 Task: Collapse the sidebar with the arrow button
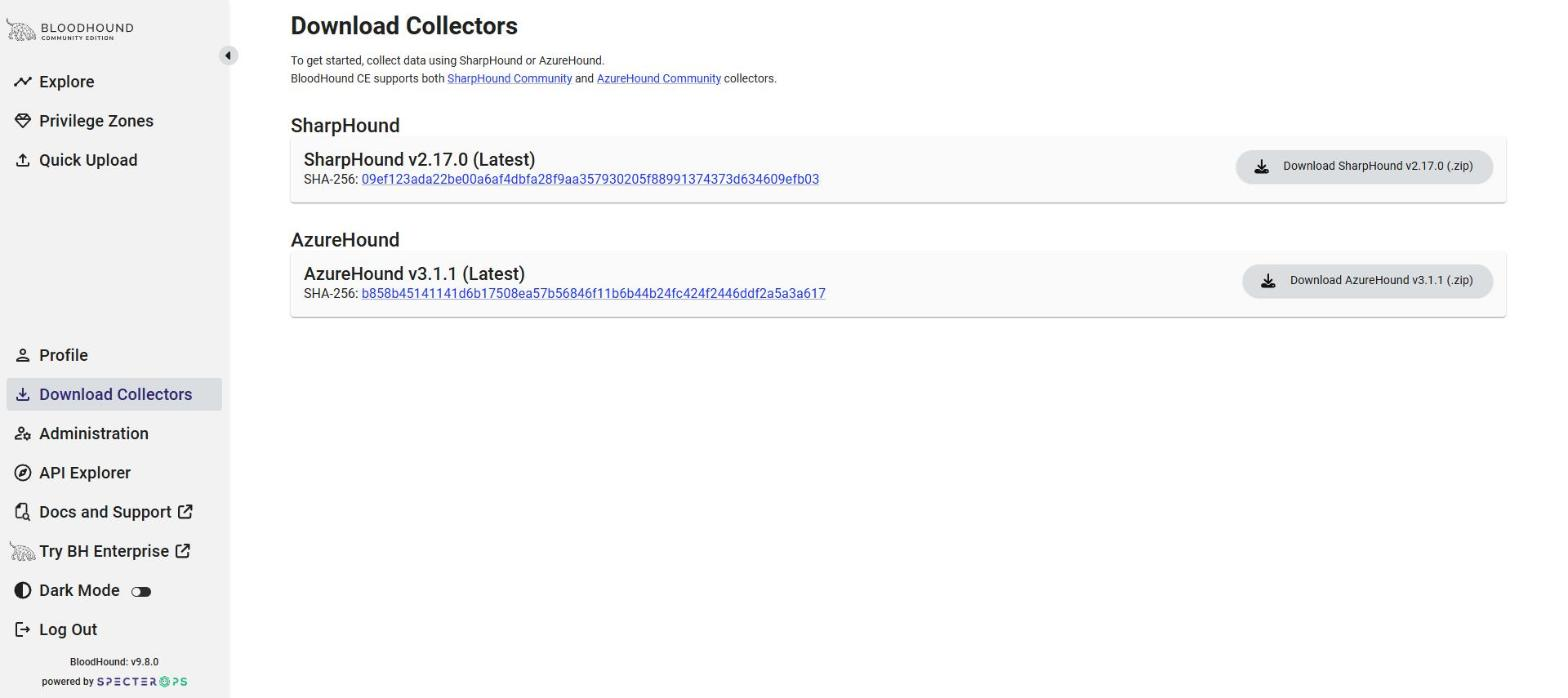228,55
